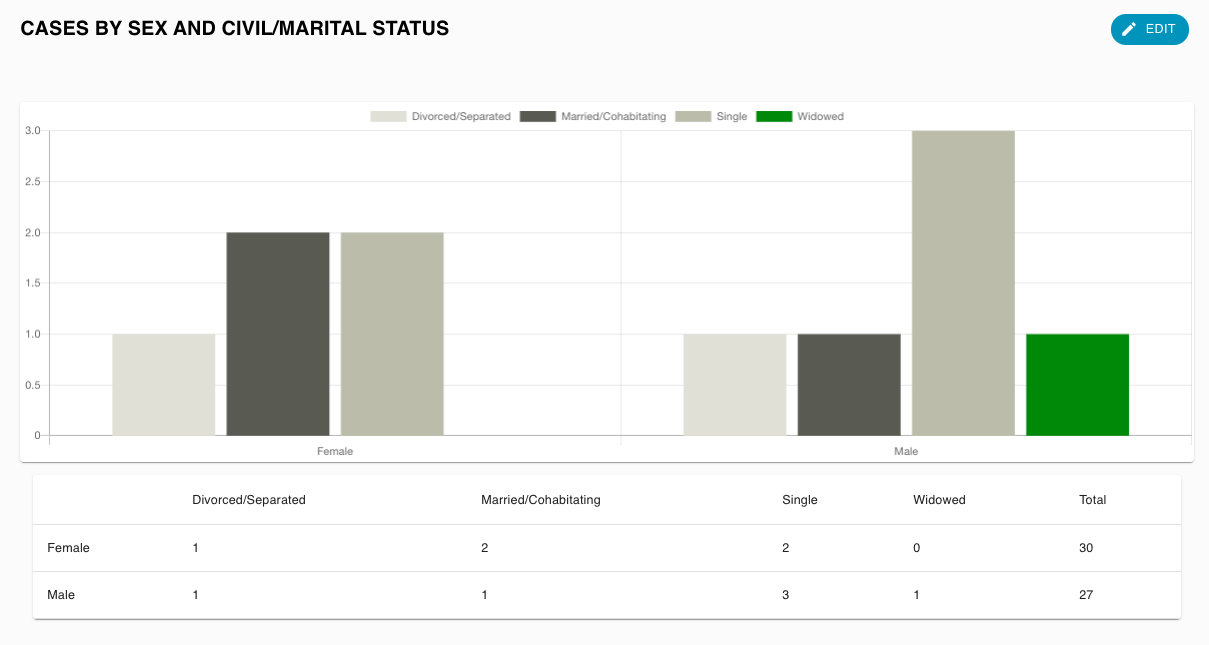Click the Widowed legend label
The height and width of the screenshot is (645, 1209).
click(x=820, y=117)
